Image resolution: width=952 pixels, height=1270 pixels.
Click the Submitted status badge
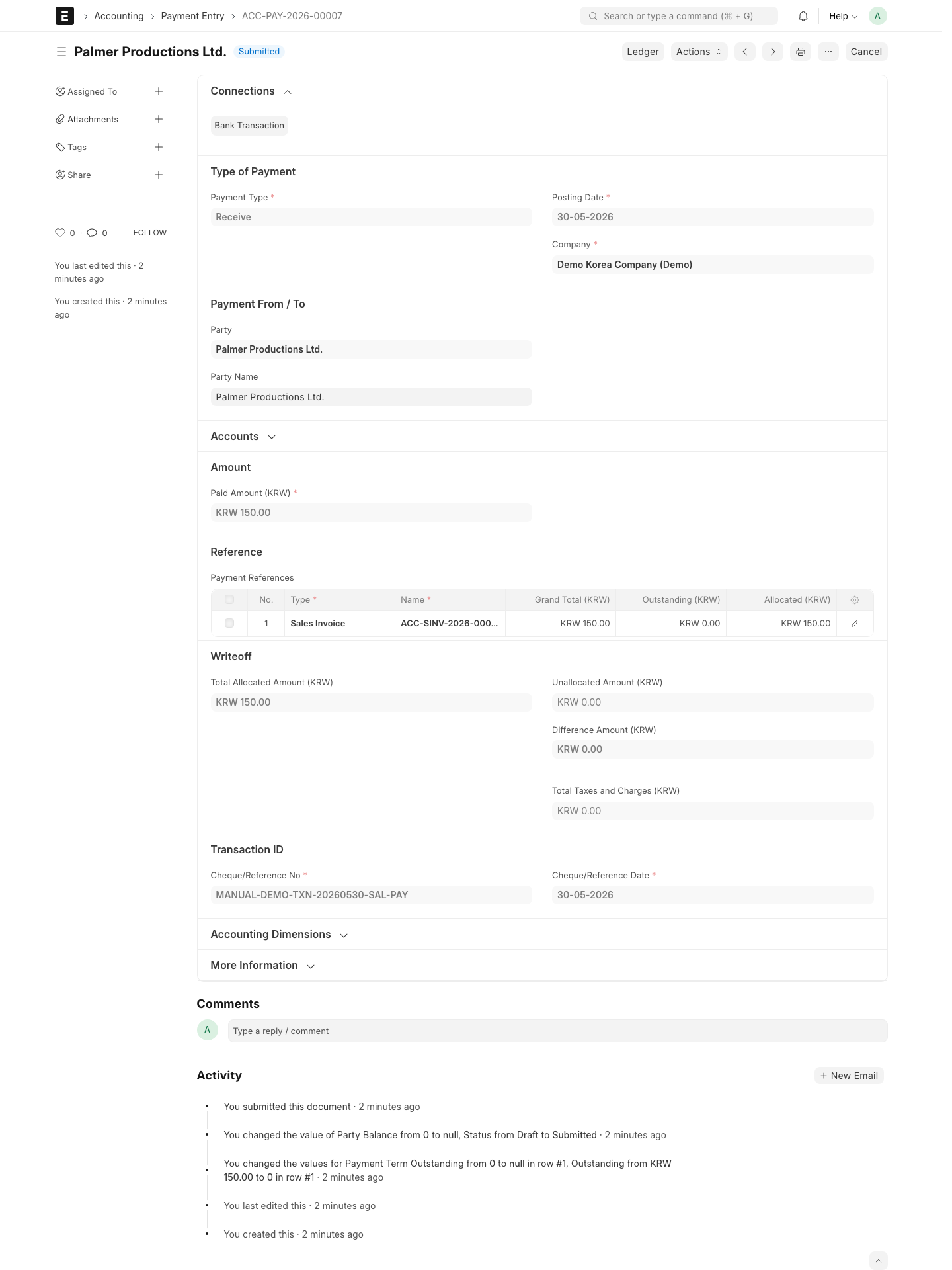point(259,52)
